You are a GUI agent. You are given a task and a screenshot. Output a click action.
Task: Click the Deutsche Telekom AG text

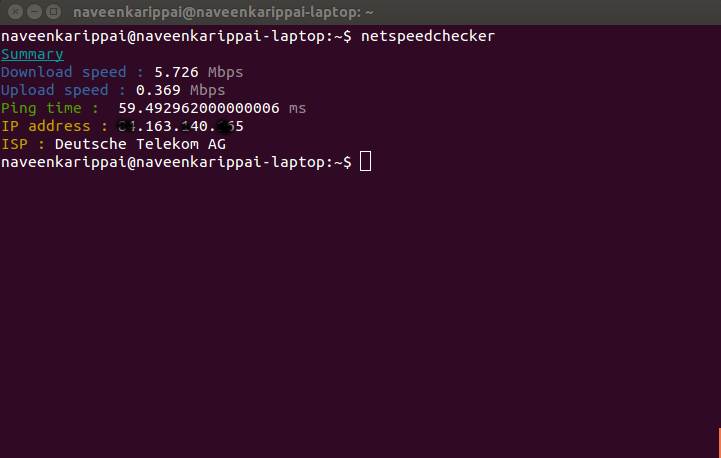140,144
